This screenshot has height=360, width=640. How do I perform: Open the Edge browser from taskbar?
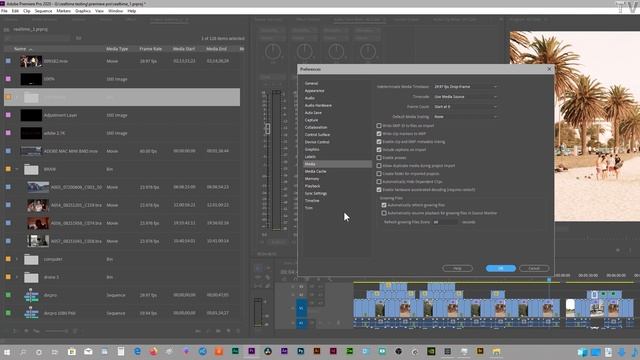pyautogui.click(x=137, y=351)
